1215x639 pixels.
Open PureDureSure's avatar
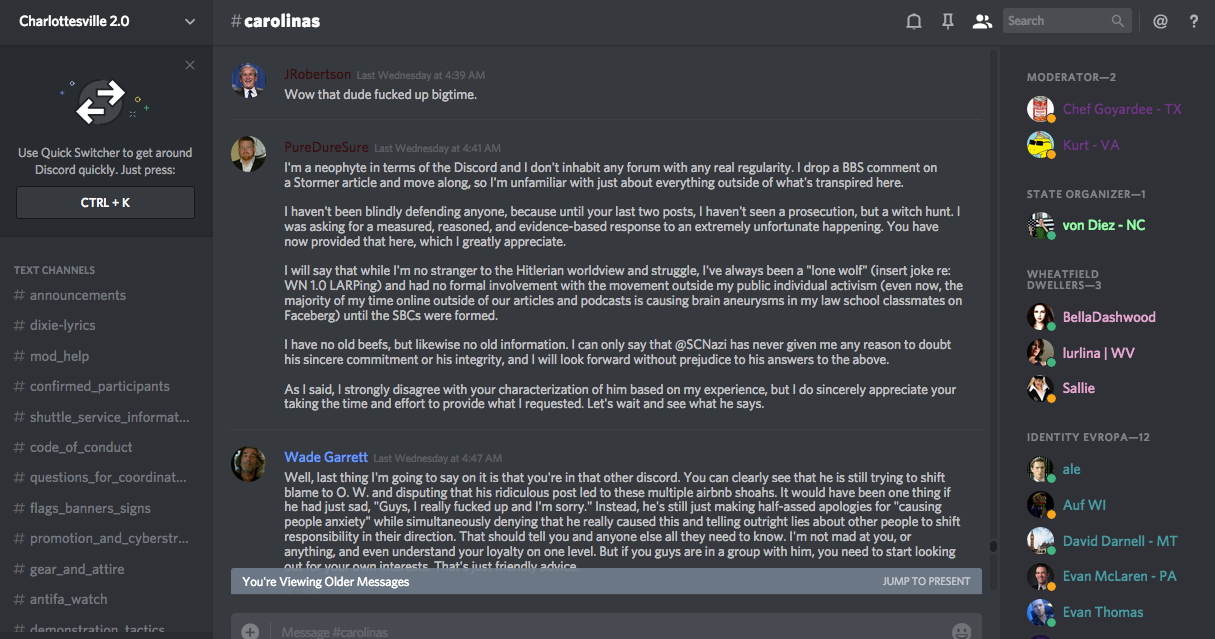click(248, 154)
